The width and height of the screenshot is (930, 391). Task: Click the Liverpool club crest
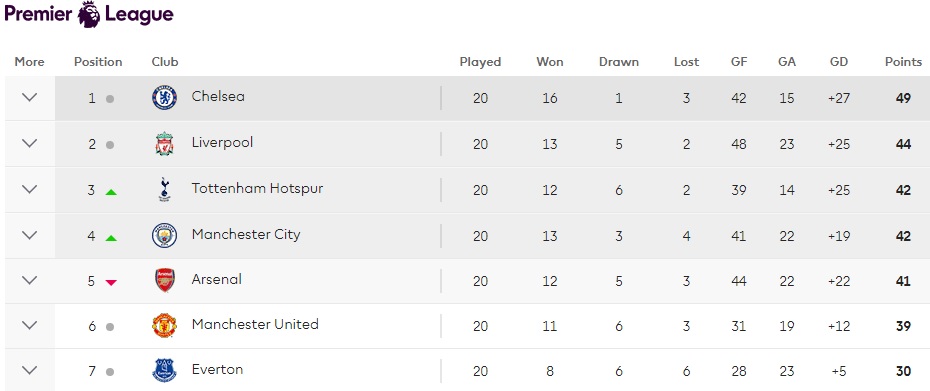[164, 144]
